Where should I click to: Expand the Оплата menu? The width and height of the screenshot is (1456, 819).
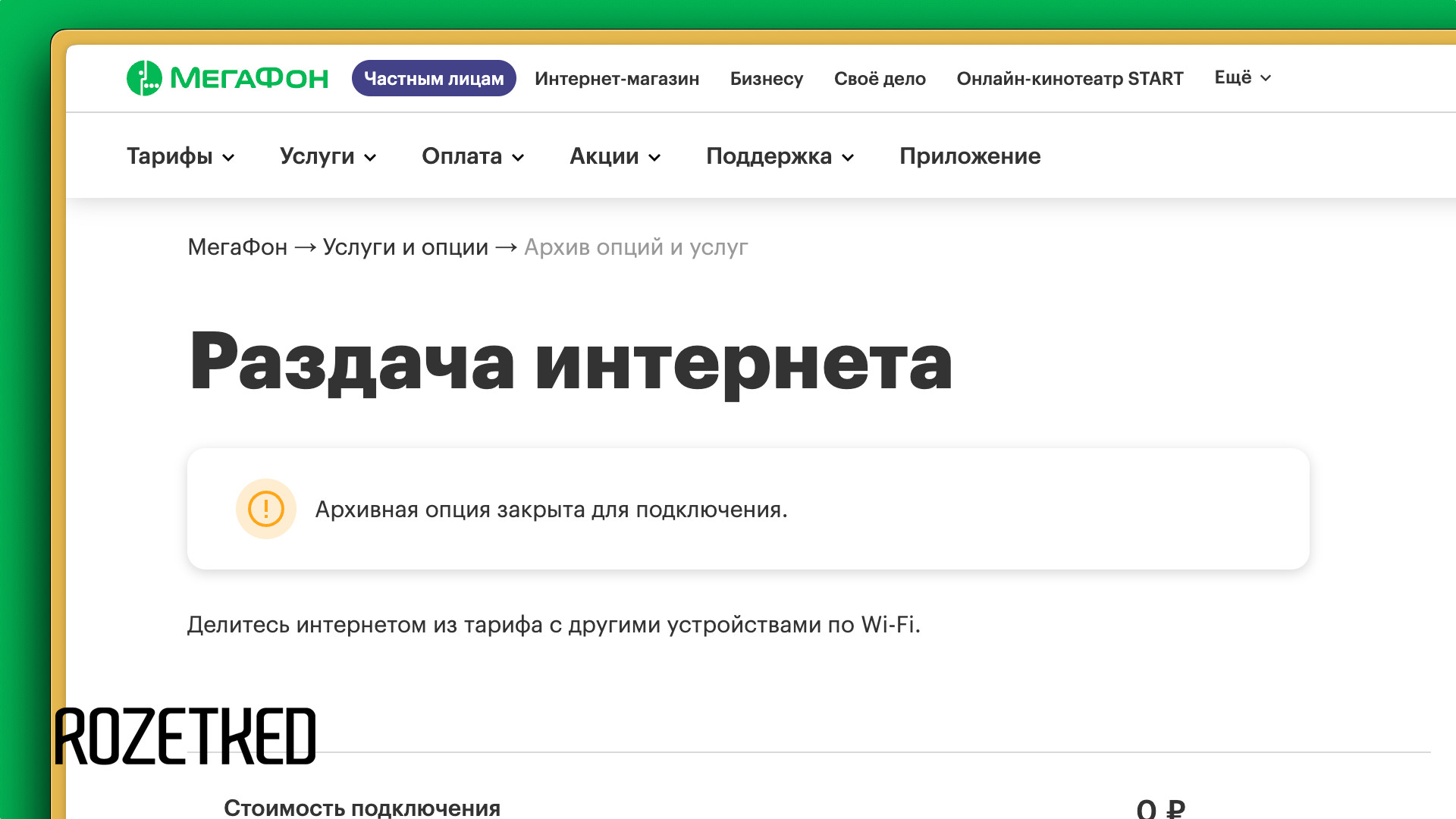(473, 156)
